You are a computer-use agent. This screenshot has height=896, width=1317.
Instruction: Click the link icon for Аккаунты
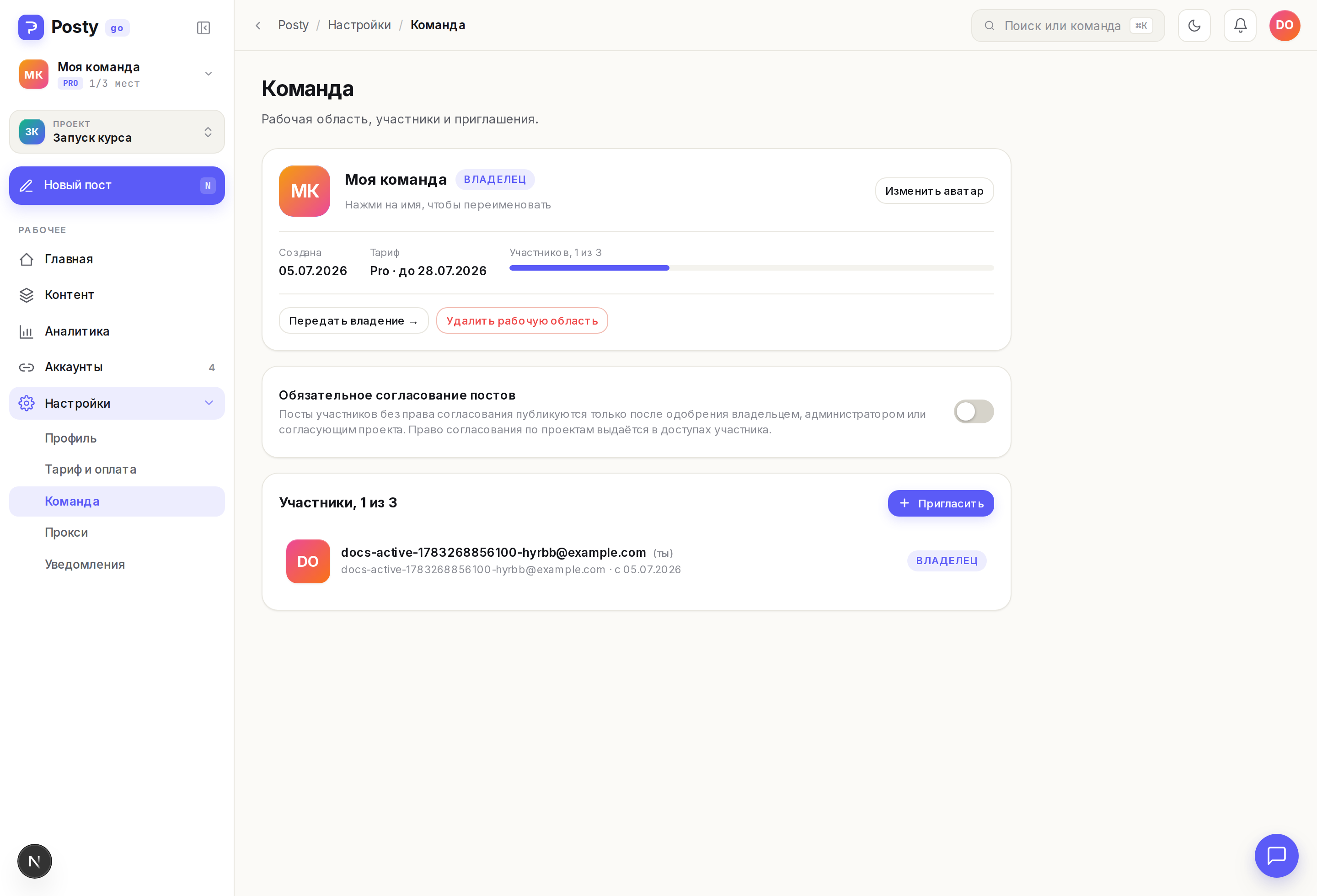(26, 367)
